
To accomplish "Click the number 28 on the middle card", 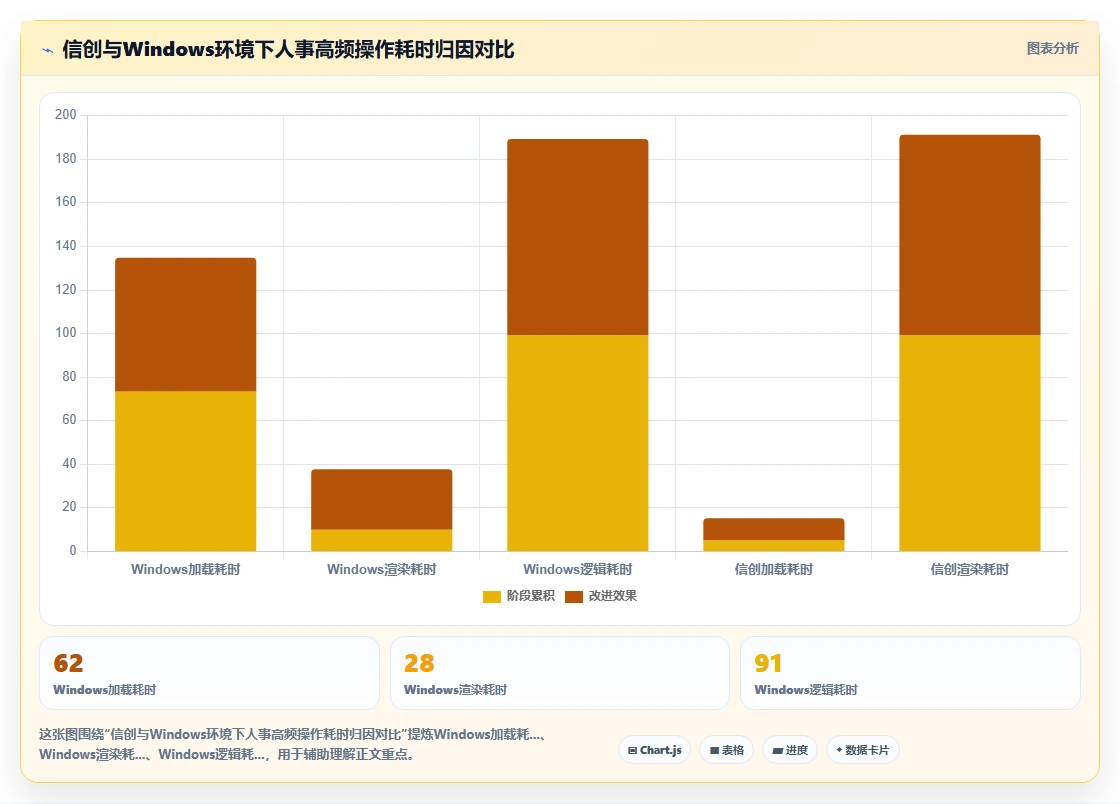I will point(419,663).
